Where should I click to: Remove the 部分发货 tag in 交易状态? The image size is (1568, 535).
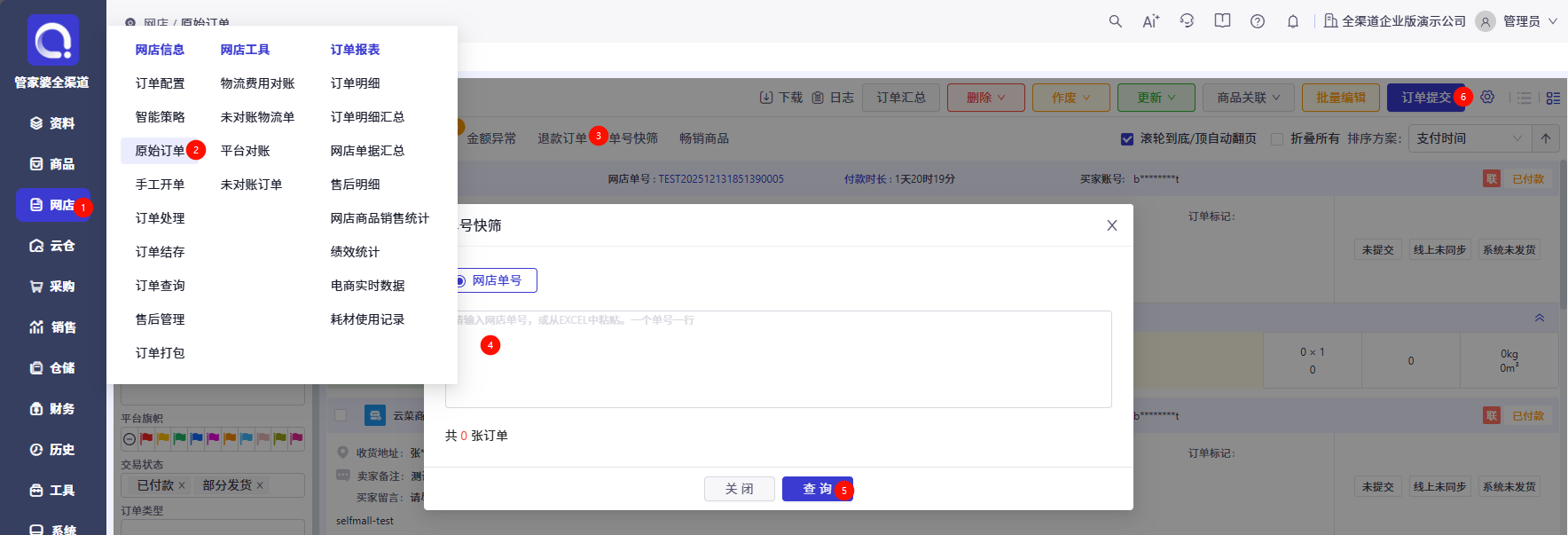(x=260, y=485)
